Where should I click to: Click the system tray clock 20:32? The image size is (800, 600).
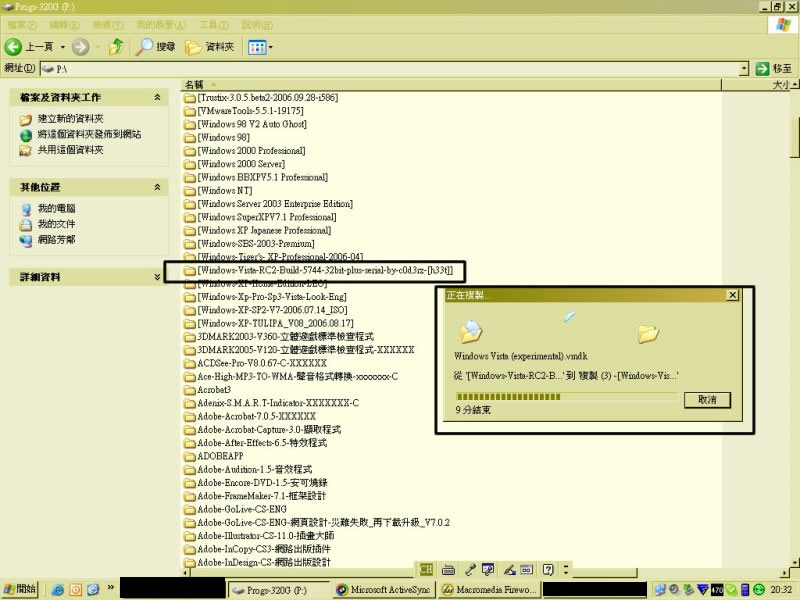coord(781,590)
